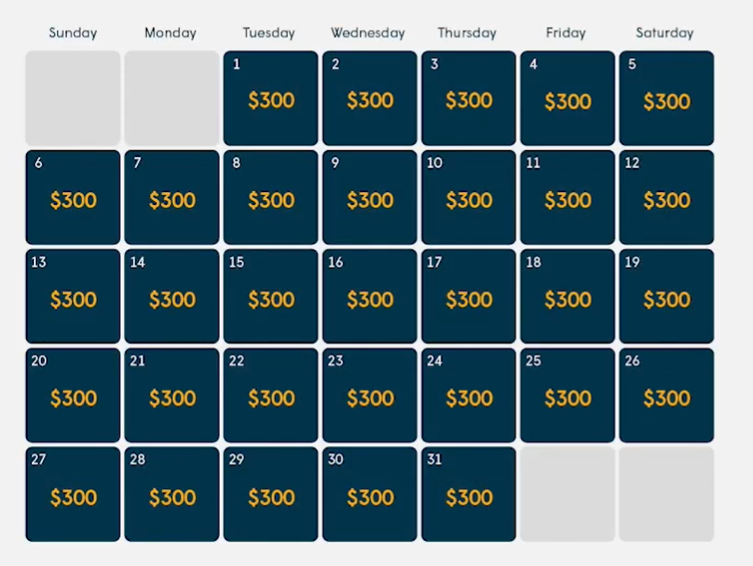Click the Wednesday column header
Viewport: 753px width, 566px height.
[368, 33]
